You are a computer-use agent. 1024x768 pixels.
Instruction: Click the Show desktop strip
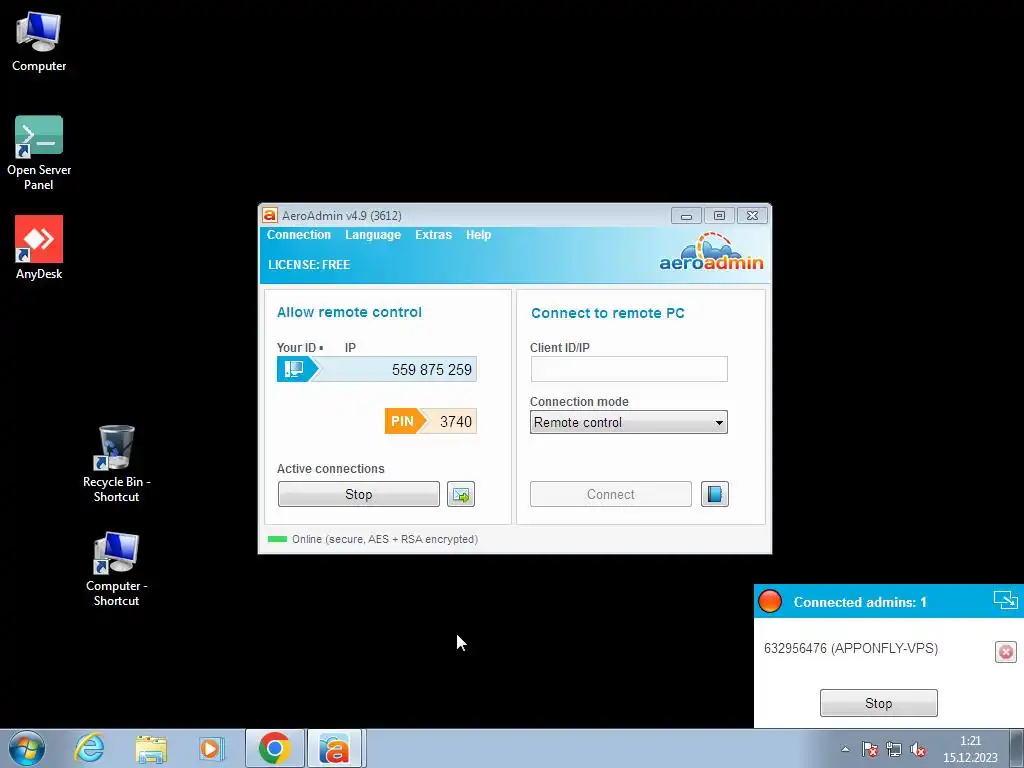tap(1017, 748)
